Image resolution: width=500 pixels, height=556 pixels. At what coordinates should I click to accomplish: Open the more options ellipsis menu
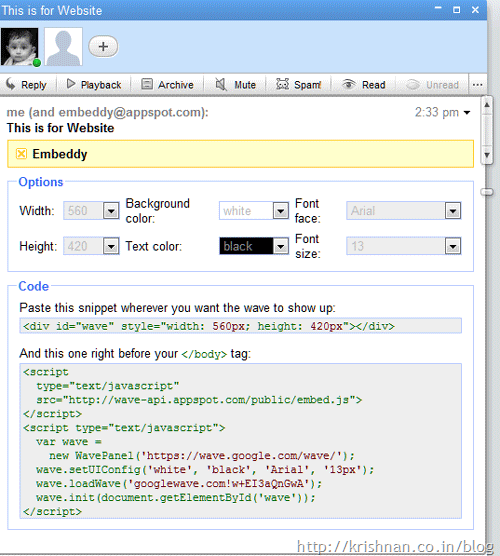[x=477, y=85]
